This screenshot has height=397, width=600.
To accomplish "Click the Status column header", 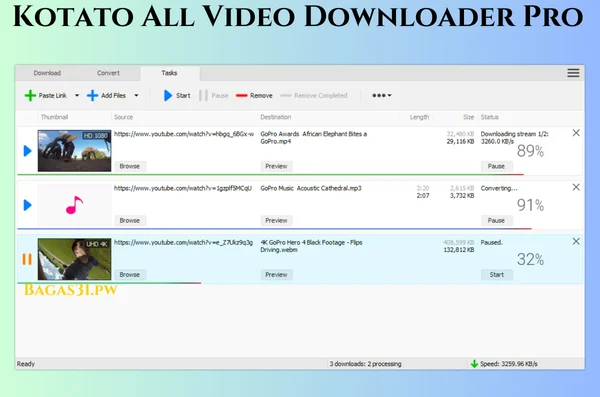I will click(x=489, y=117).
